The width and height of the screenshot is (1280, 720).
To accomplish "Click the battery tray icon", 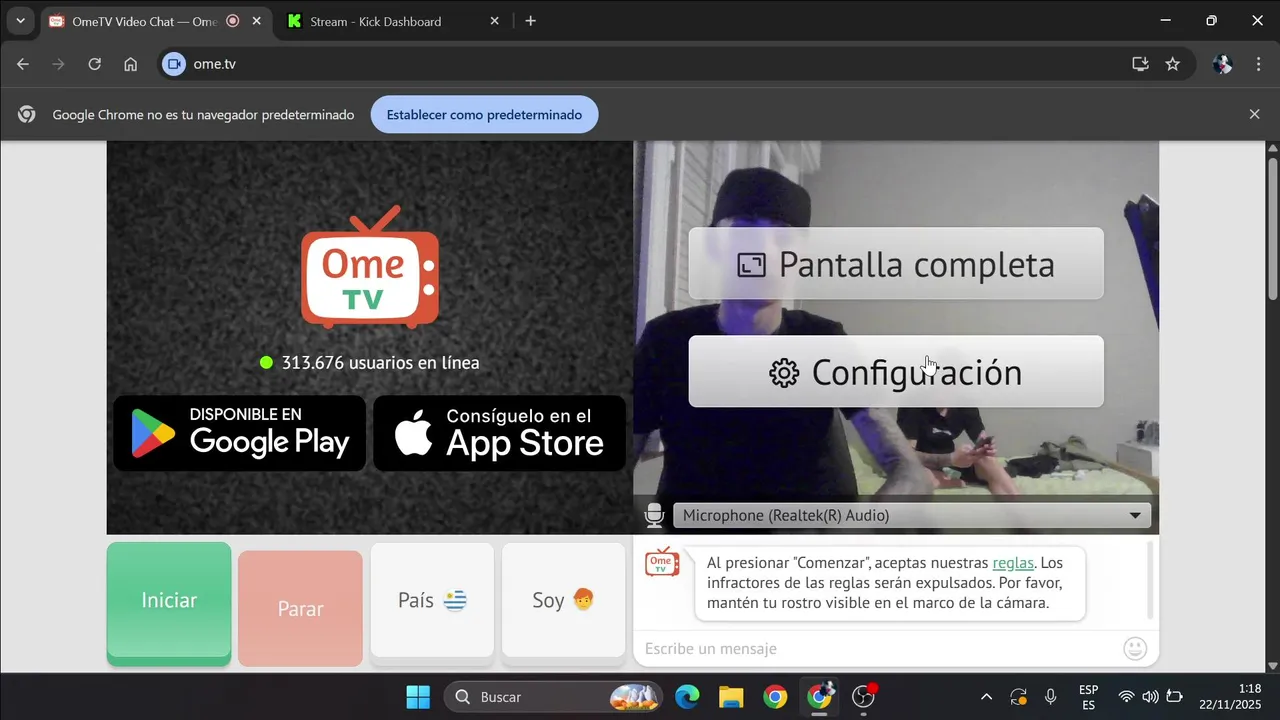I will tap(1174, 697).
